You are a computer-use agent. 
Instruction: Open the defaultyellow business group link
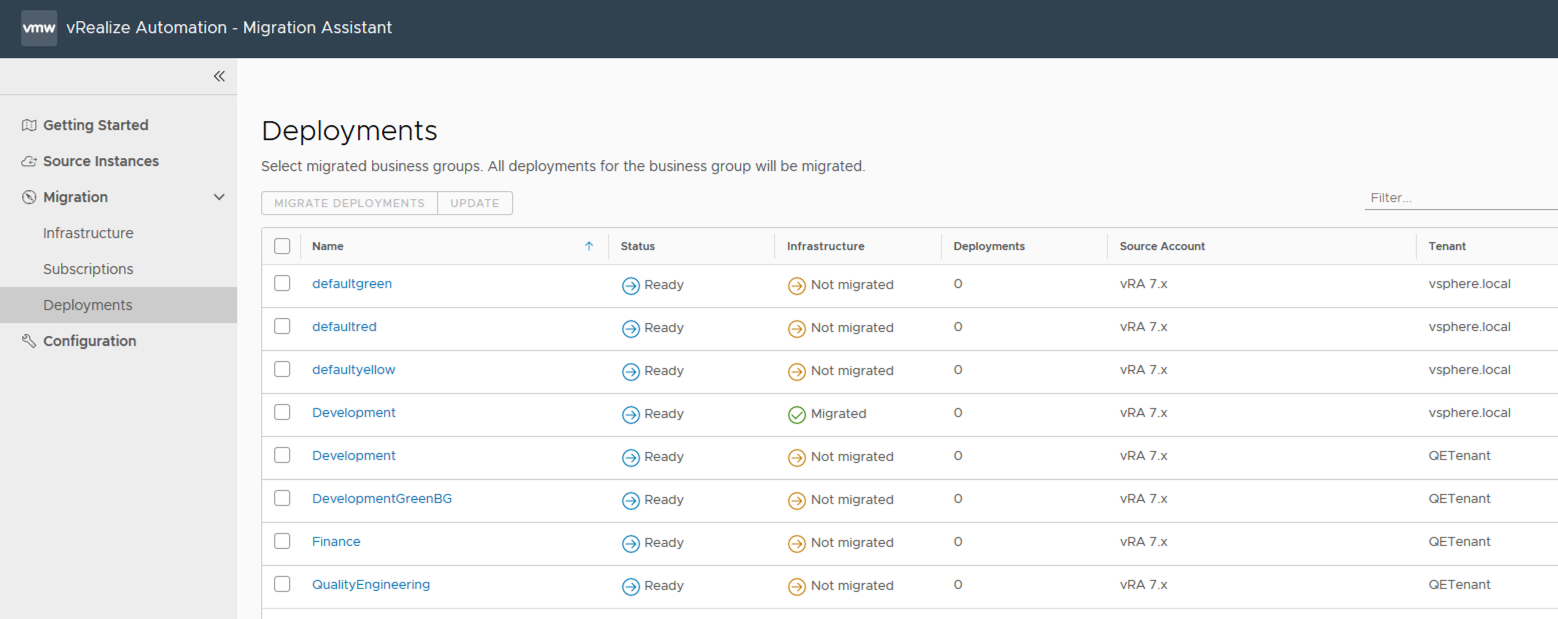tap(354, 369)
